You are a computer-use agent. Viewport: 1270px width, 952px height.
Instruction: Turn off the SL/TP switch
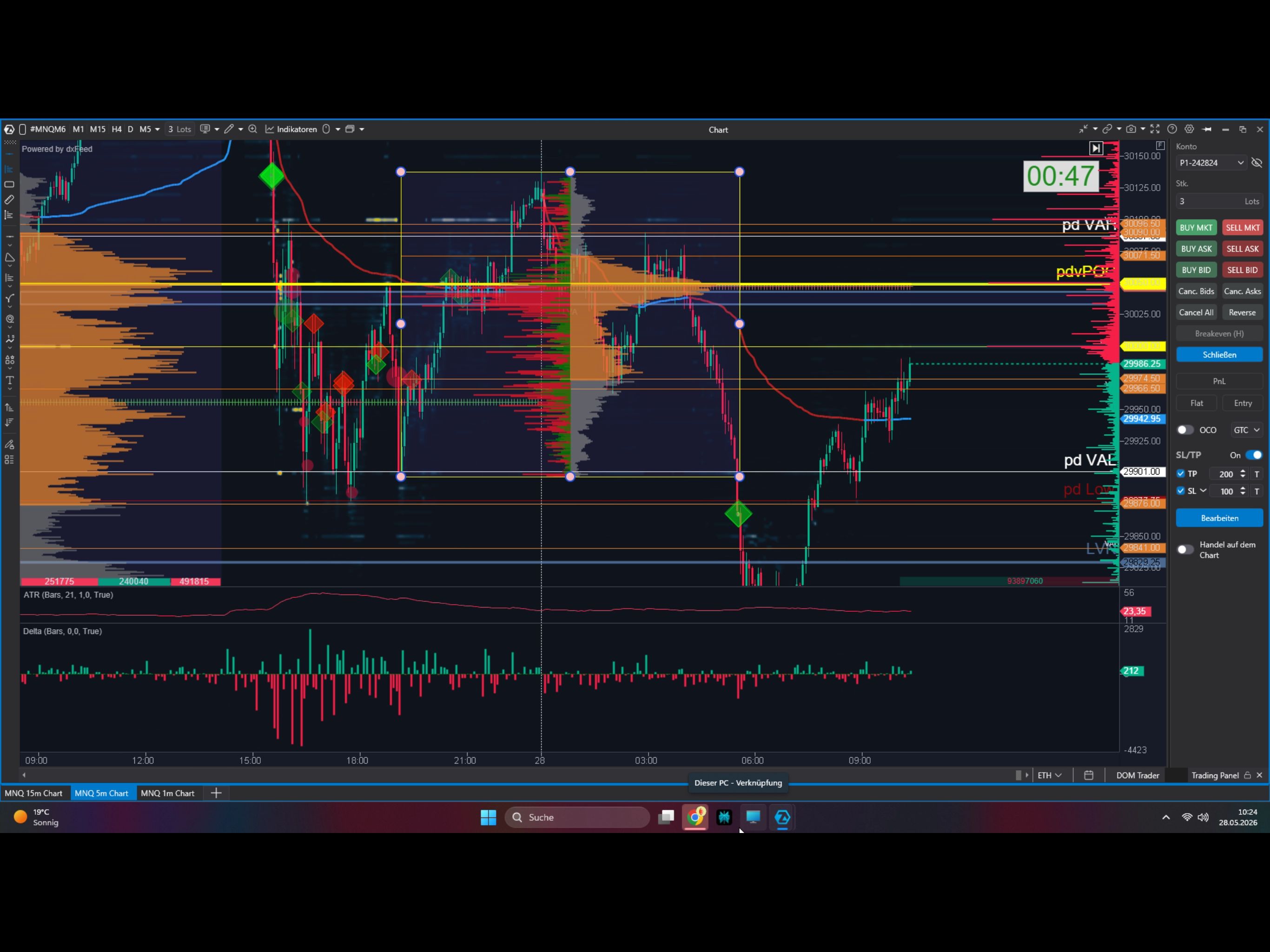point(1254,456)
